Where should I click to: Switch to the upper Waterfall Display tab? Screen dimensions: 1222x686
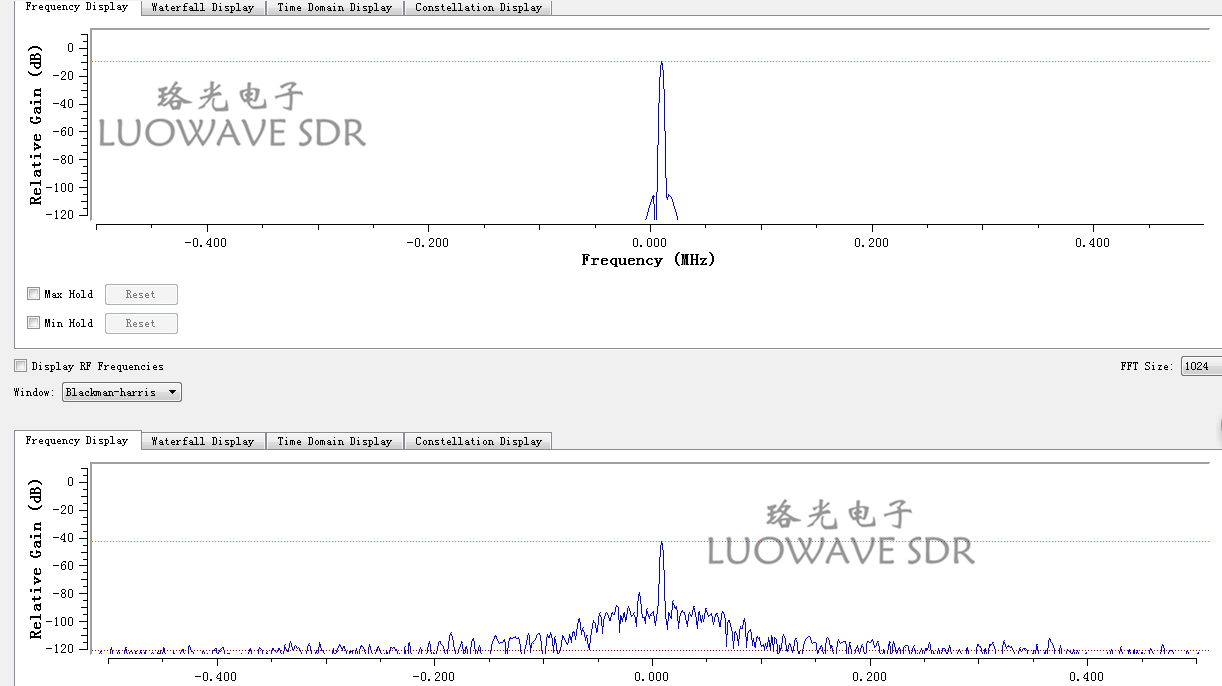(202, 8)
